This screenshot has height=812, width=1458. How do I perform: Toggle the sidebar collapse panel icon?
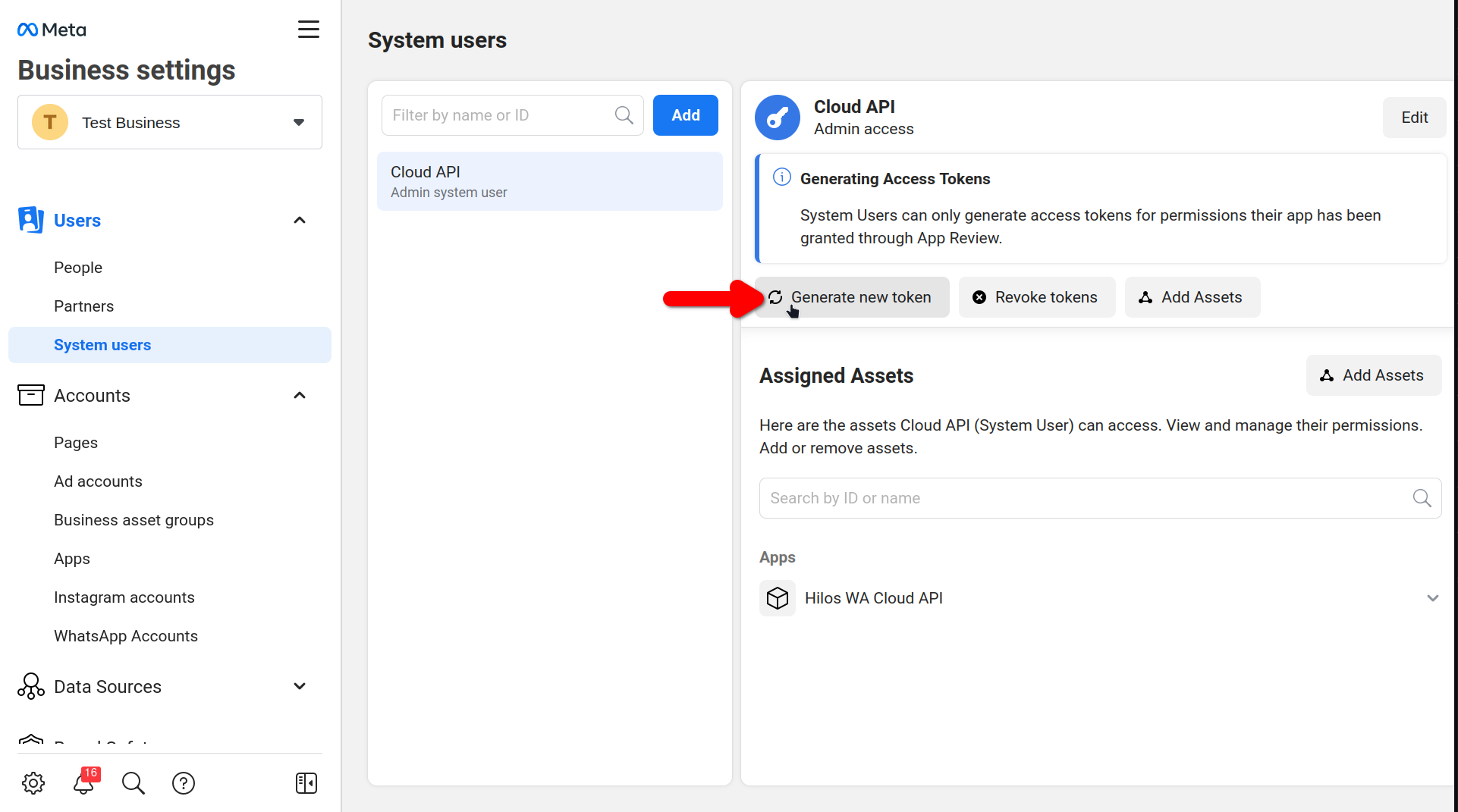306,783
